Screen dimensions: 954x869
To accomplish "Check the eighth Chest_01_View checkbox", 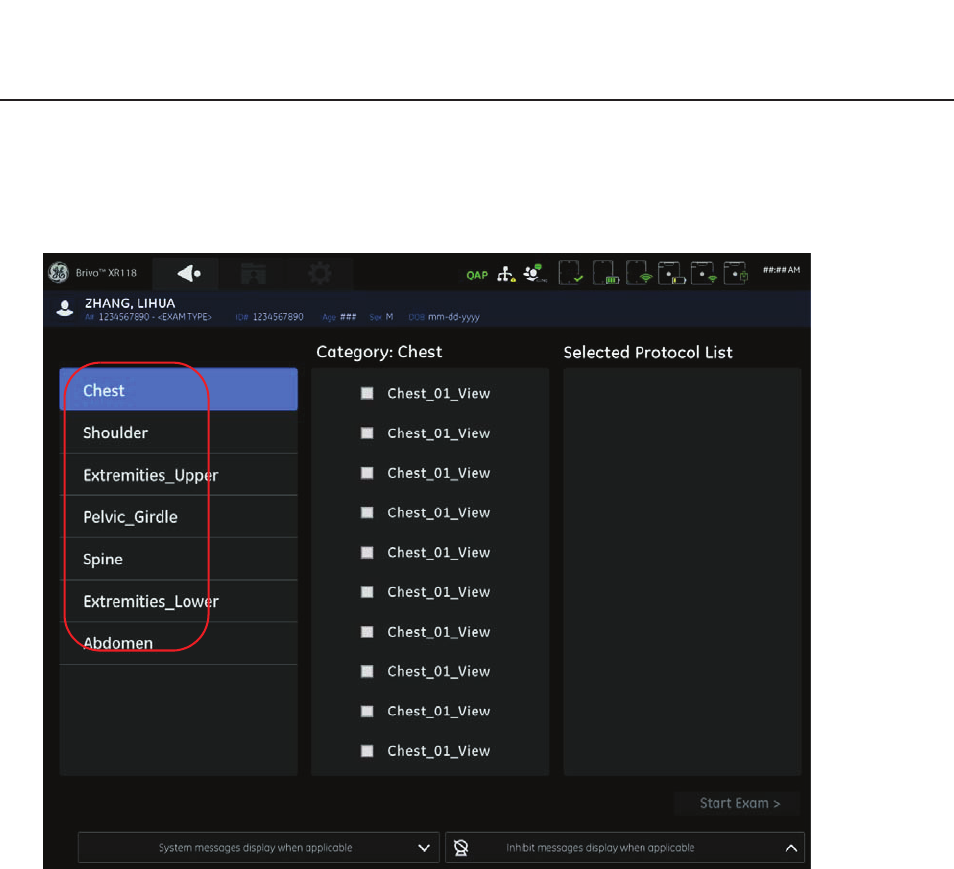I will (367, 671).
